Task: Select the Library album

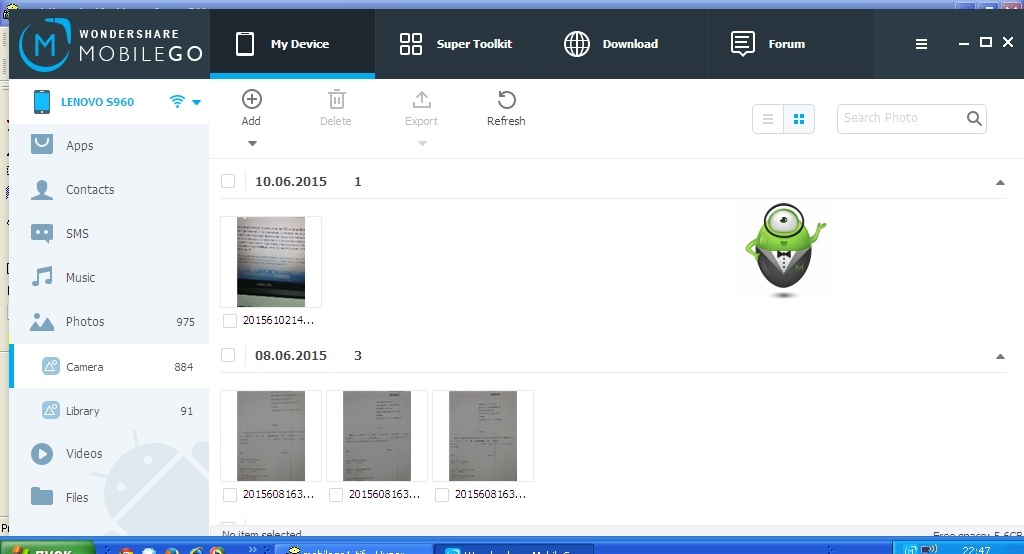Action: (x=109, y=411)
